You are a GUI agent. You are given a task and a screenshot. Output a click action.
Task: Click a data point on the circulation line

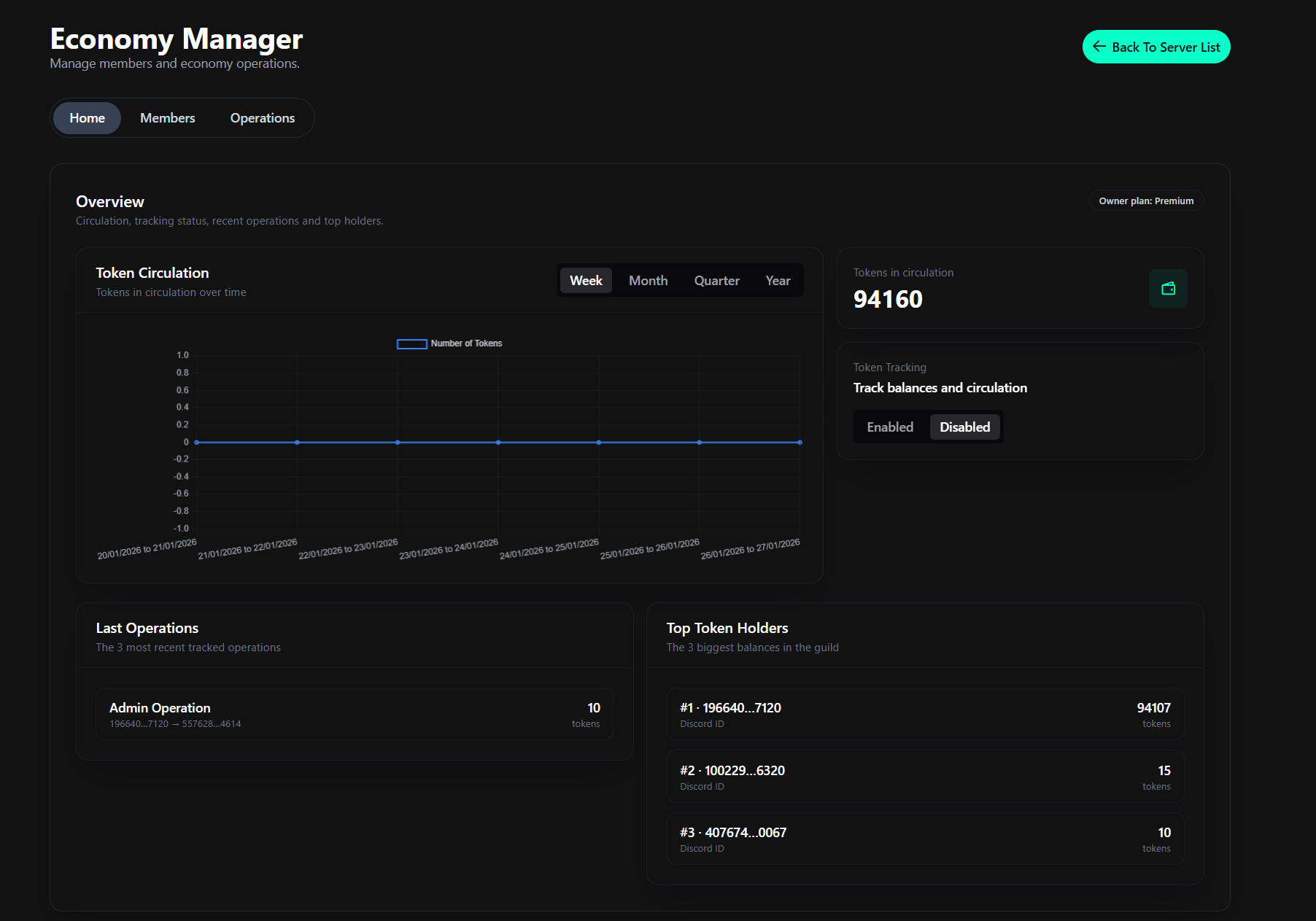coord(498,442)
